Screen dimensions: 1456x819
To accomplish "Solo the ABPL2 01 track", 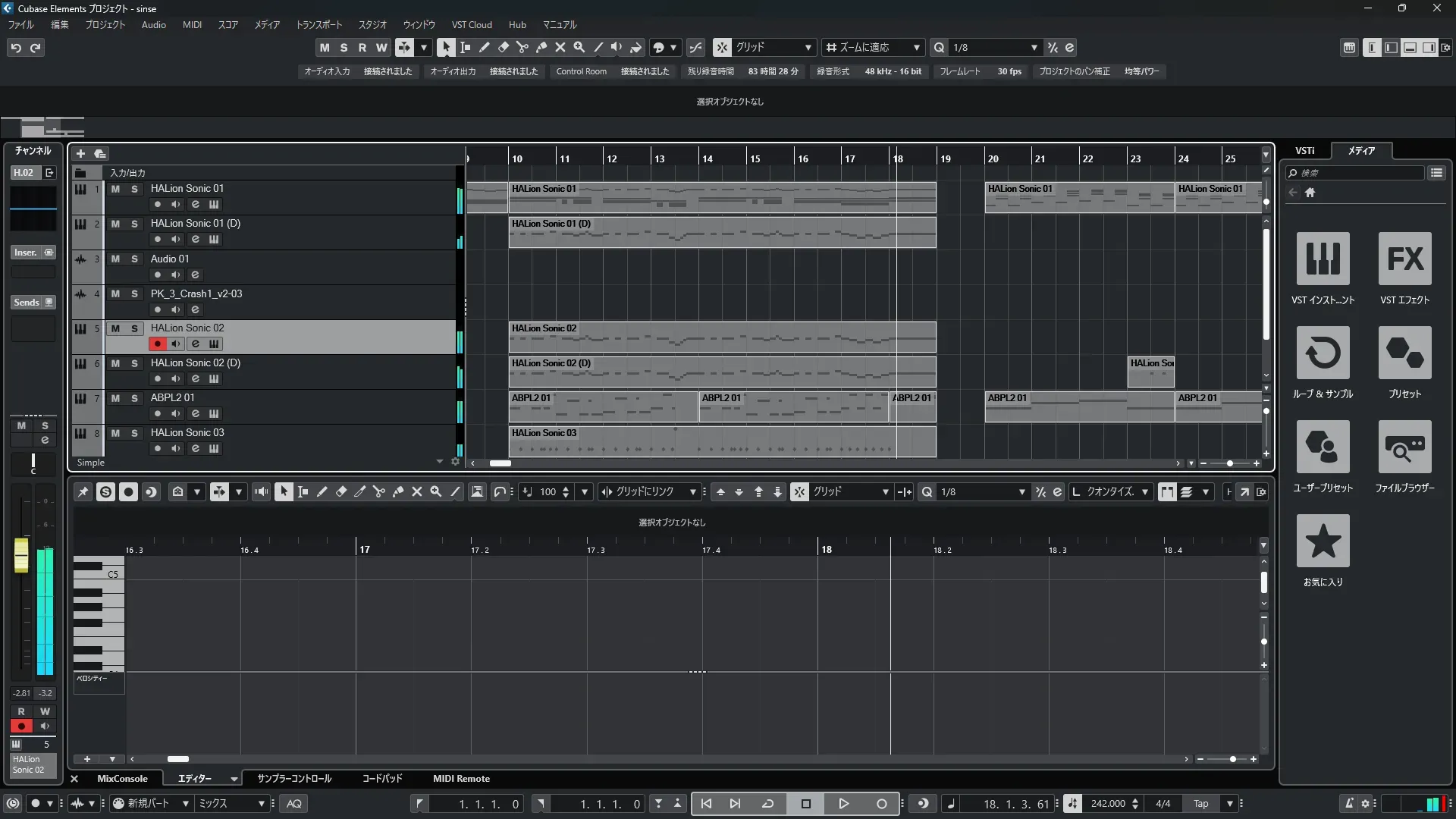I will 135,398.
